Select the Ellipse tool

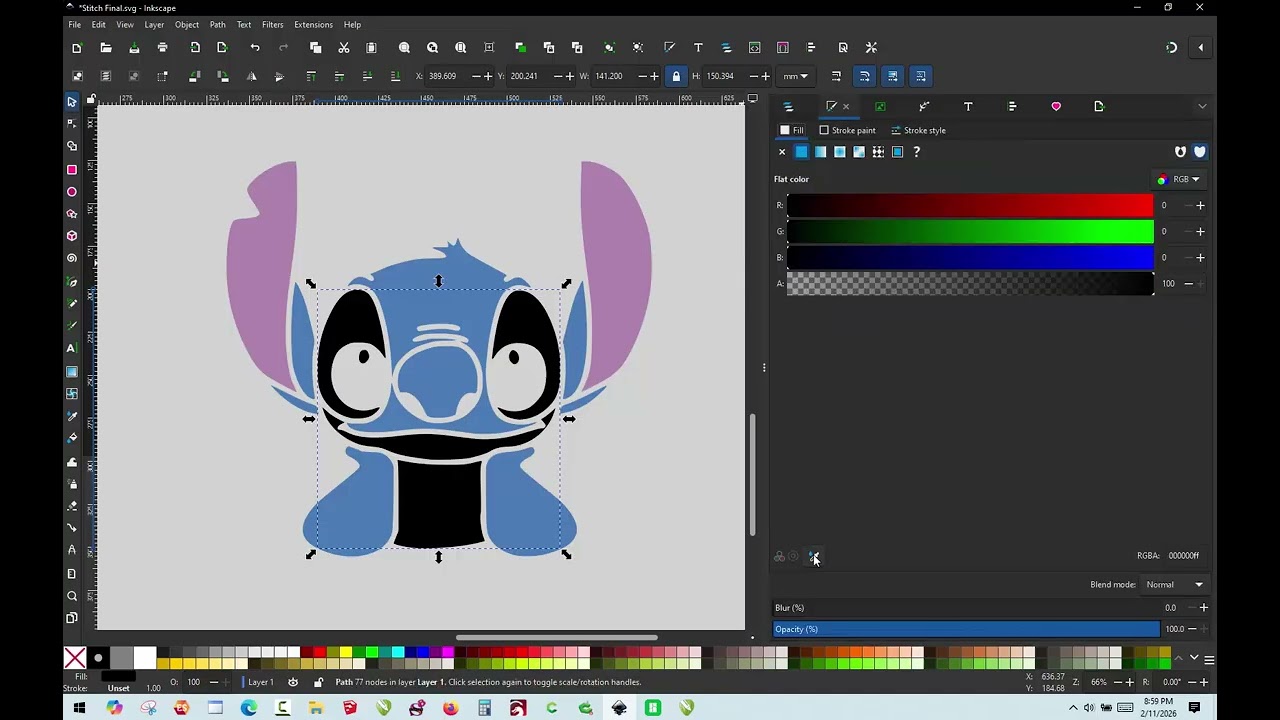click(x=72, y=192)
